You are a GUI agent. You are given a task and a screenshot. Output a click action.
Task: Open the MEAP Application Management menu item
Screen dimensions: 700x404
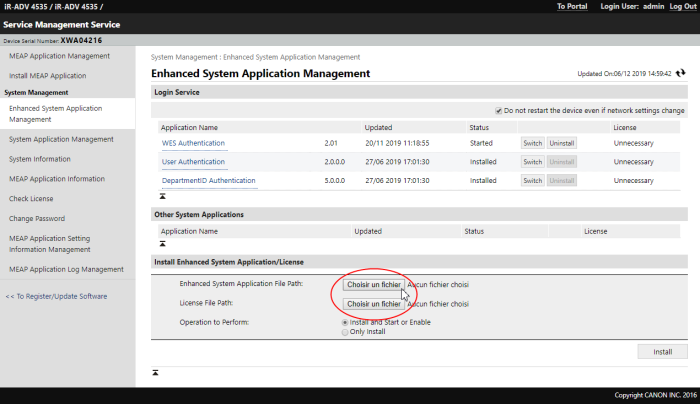click(59, 56)
